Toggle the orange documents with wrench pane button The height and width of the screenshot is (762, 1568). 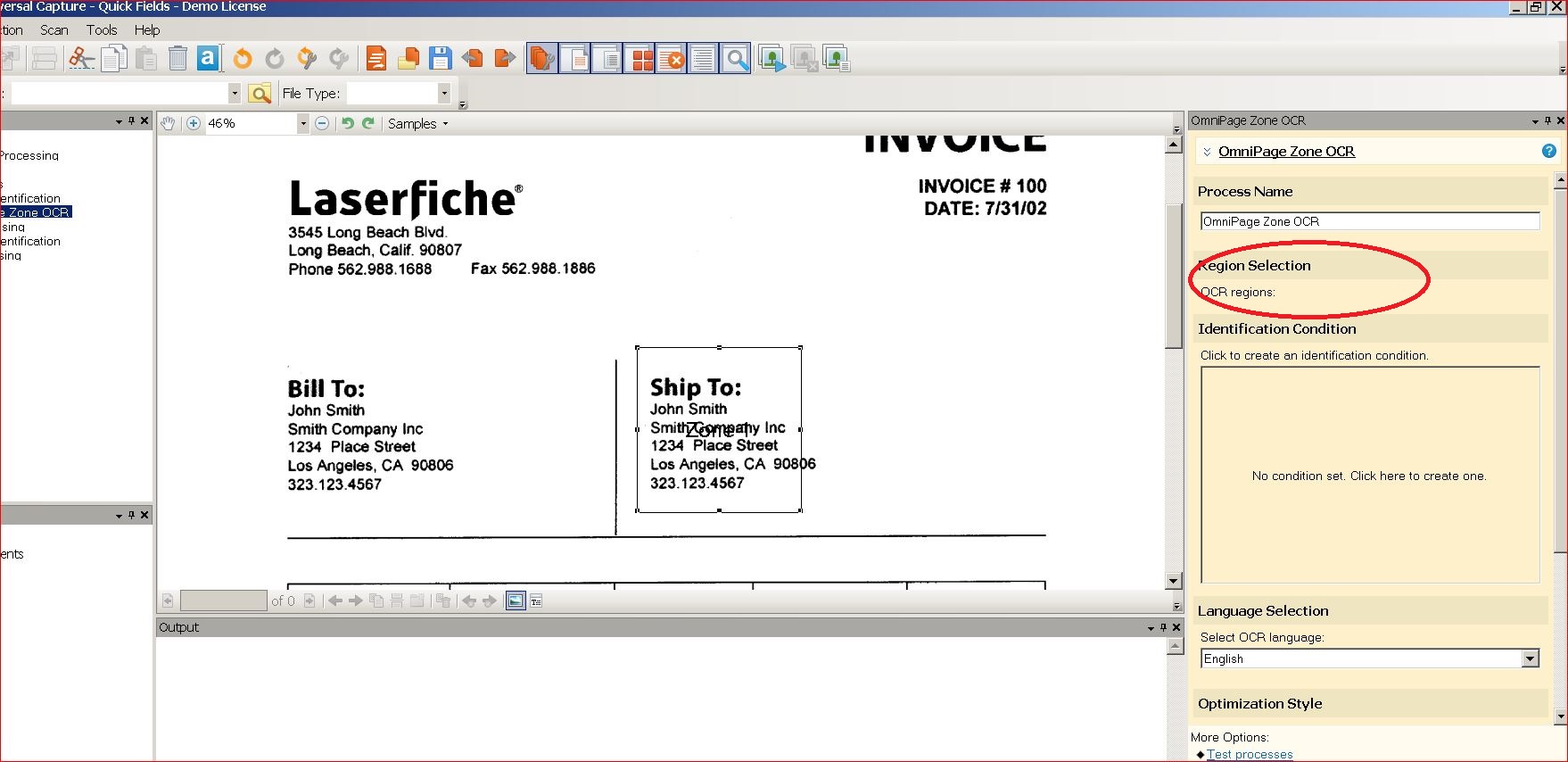coord(542,59)
